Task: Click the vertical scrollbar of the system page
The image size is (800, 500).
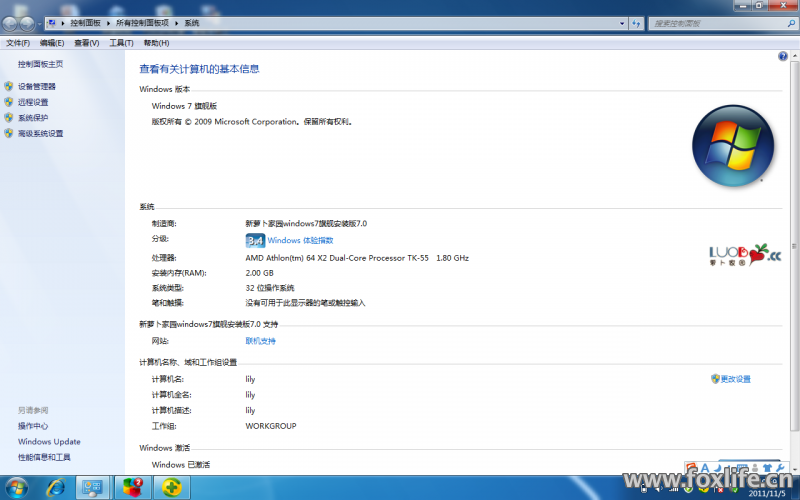Action: click(794, 246)
